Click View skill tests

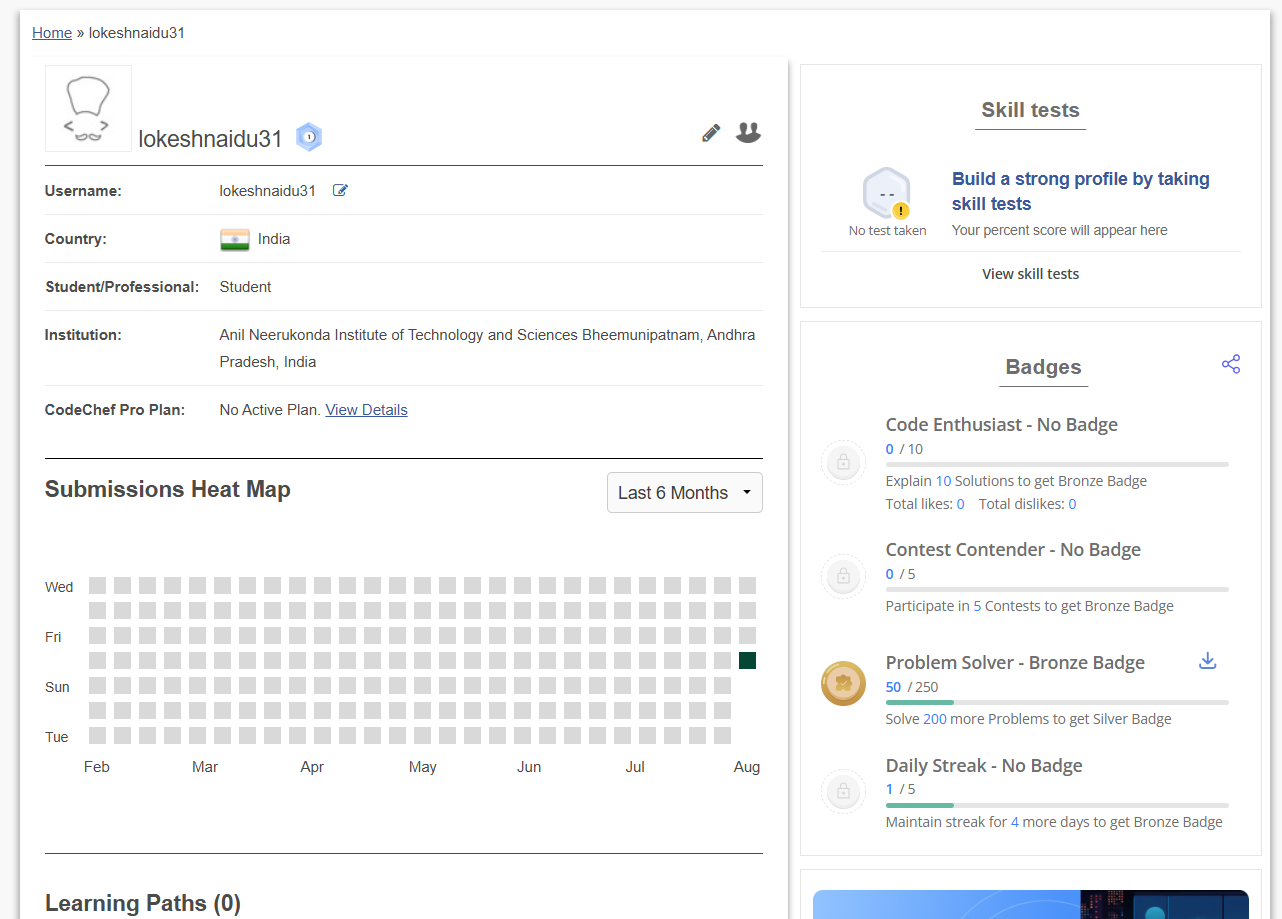point(1031,274)
